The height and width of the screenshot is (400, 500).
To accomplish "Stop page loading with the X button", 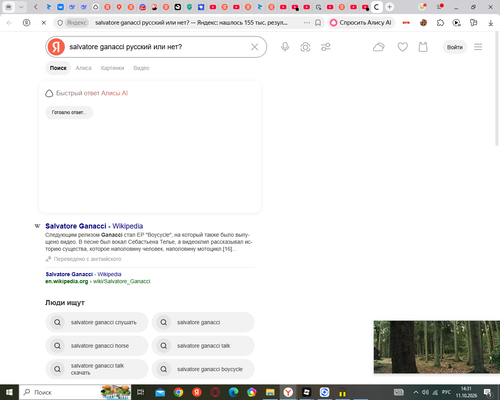I will pyautogui.click(x=44, y=23).
